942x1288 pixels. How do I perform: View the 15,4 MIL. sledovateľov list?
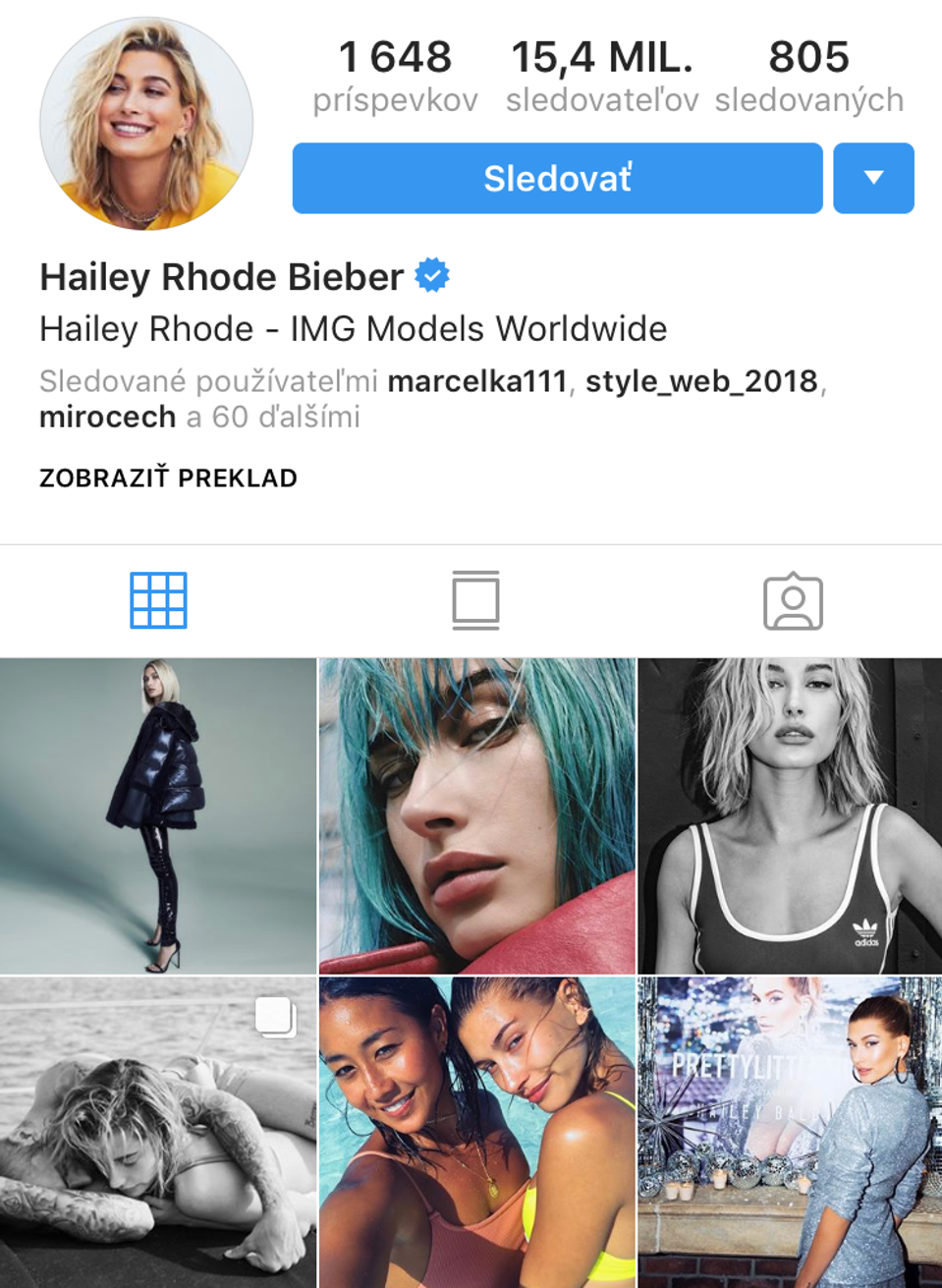pos(602,76)
